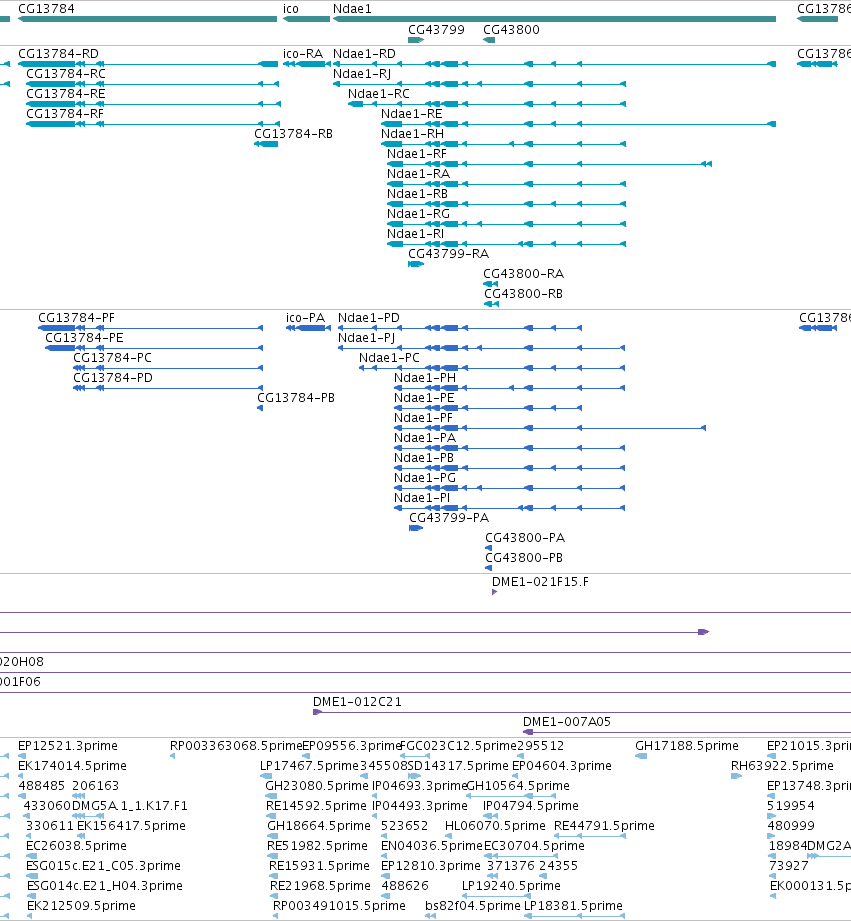The width and height of the screenshot is (851, 921).
Task: Click the CG13784 gene label
Action: 46,9
